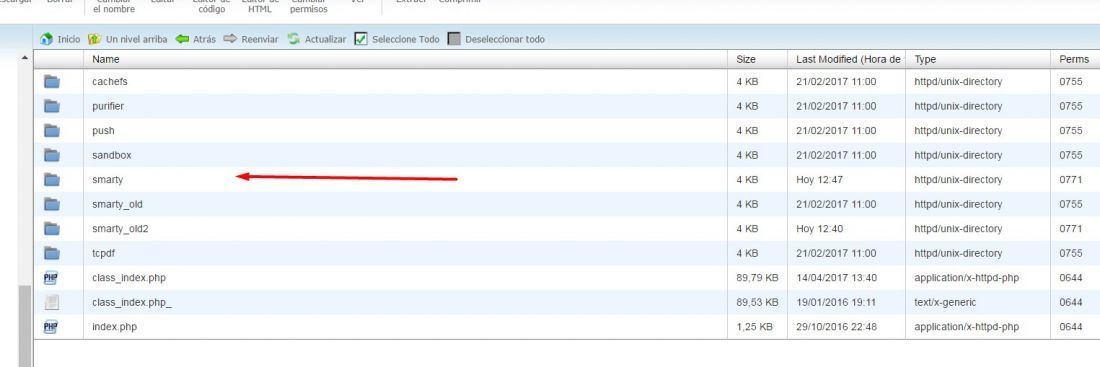This screenshot has height=367, width=1100.
Task: Click the Editor de código toolbar item
Action: (211, 6)
